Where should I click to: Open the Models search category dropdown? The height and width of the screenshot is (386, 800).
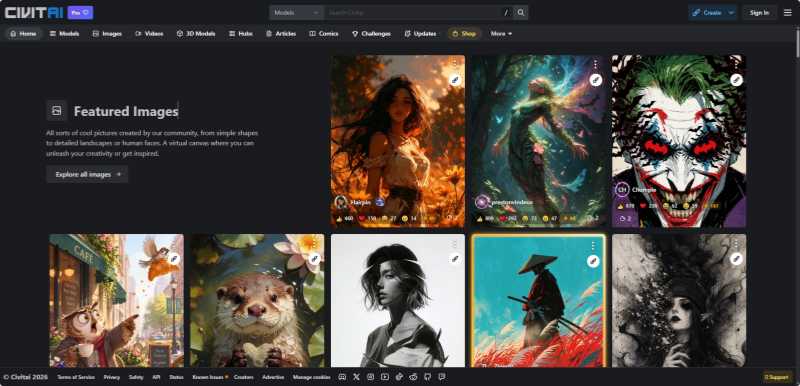[x=296, y=13]
